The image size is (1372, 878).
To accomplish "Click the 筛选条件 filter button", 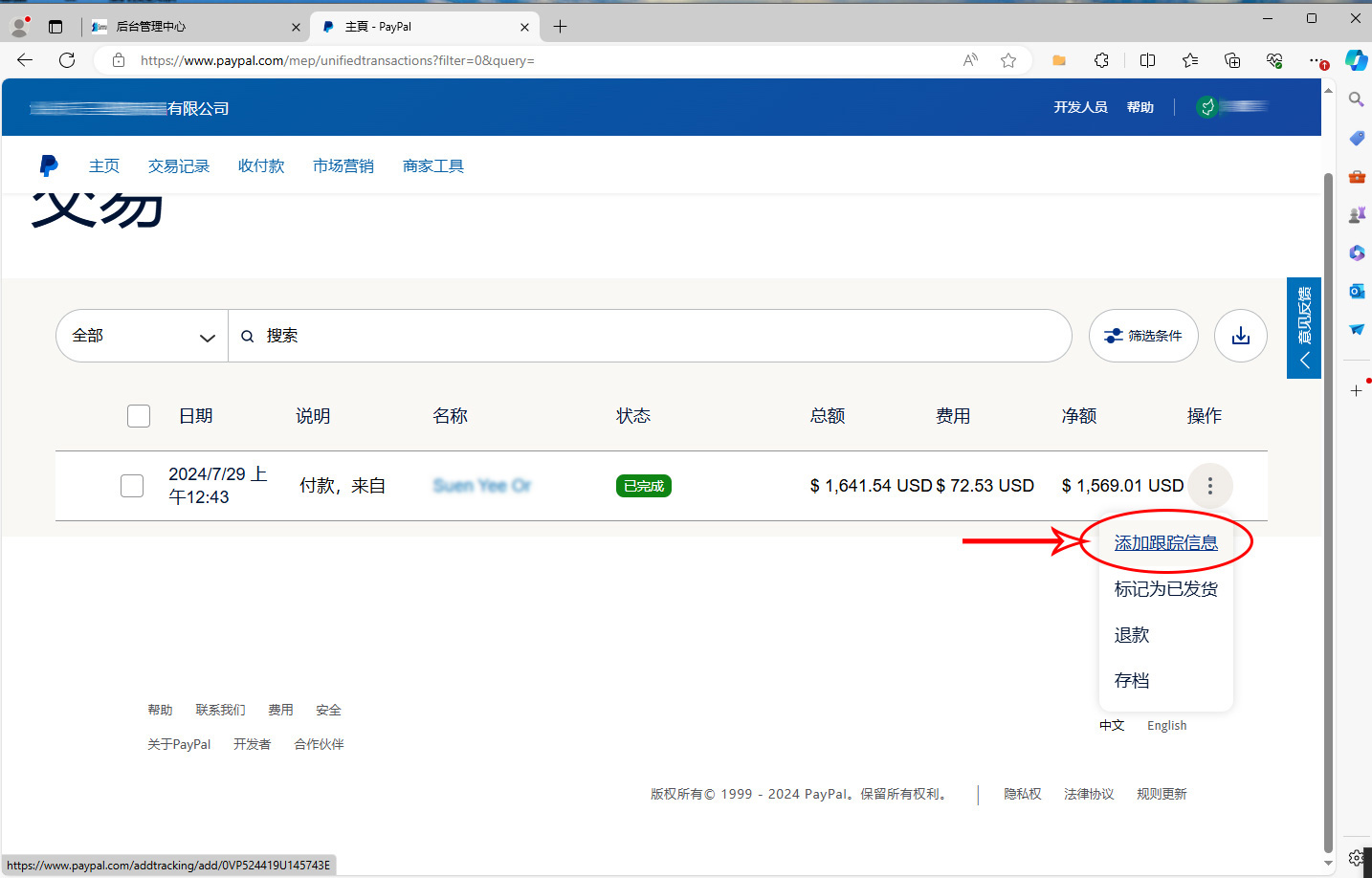I will coord(1143,336).
